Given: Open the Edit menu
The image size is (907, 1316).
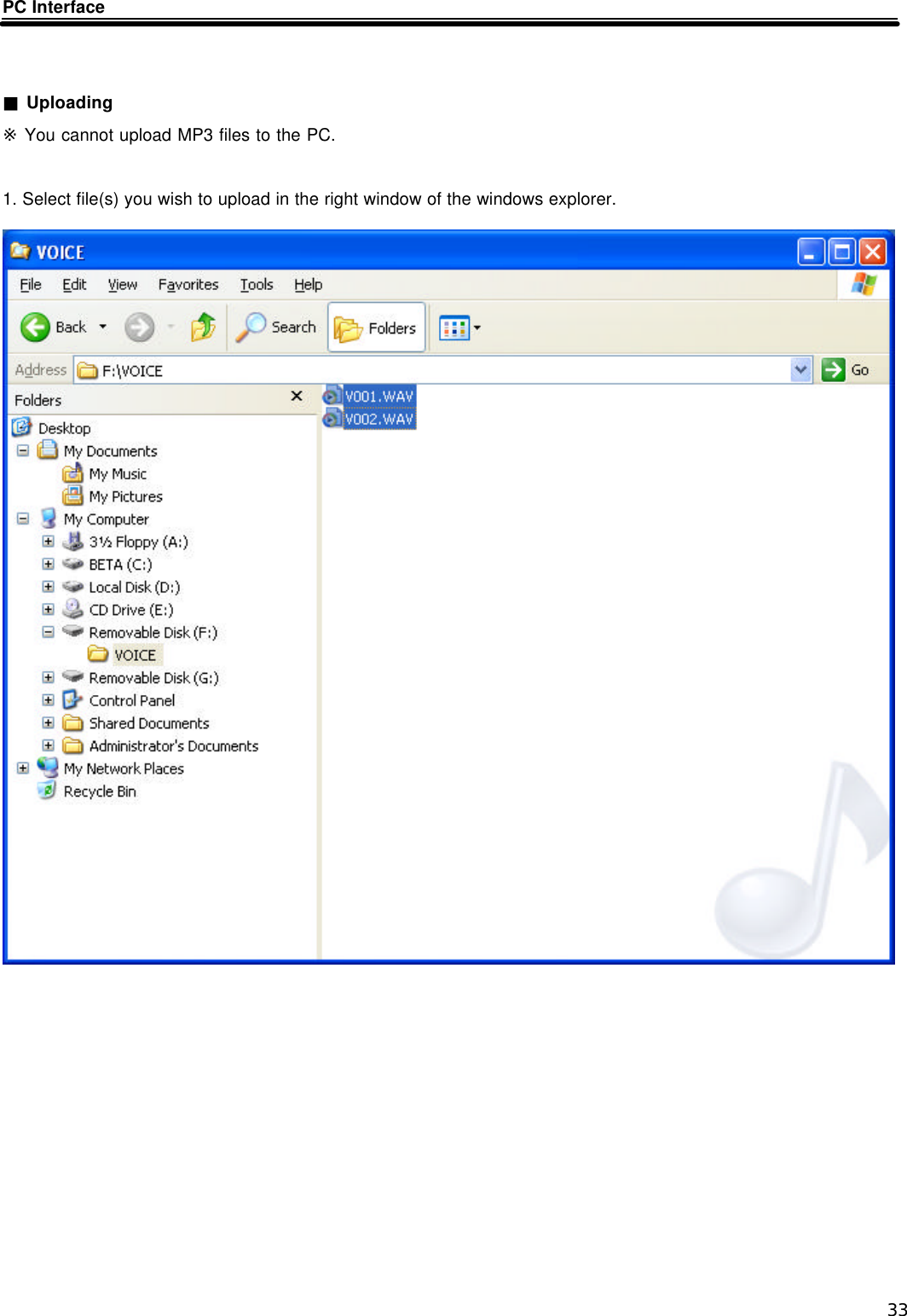Looking at the screenshot, I should pos(74,285).
